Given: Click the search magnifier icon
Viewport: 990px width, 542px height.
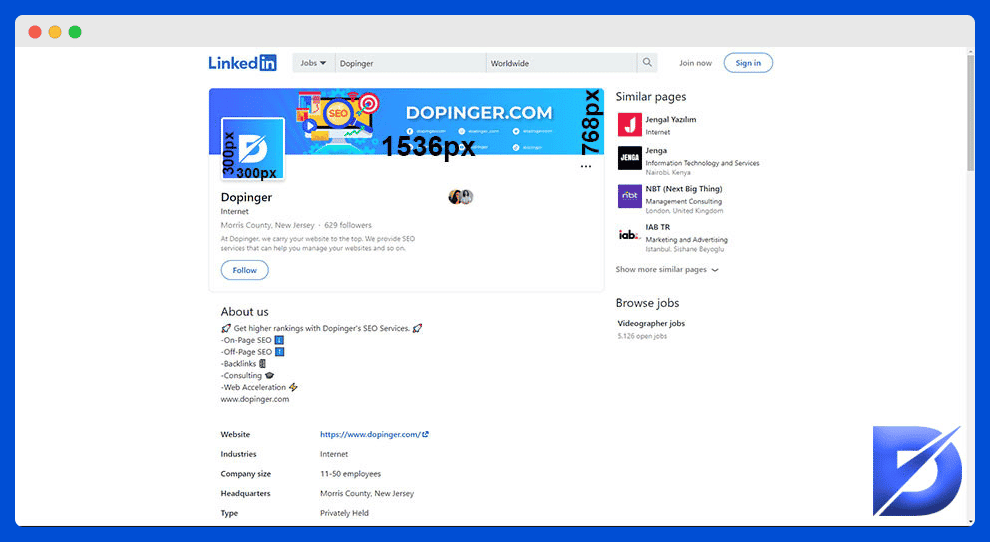Looking at the screenshot, I should coord(647,63).
